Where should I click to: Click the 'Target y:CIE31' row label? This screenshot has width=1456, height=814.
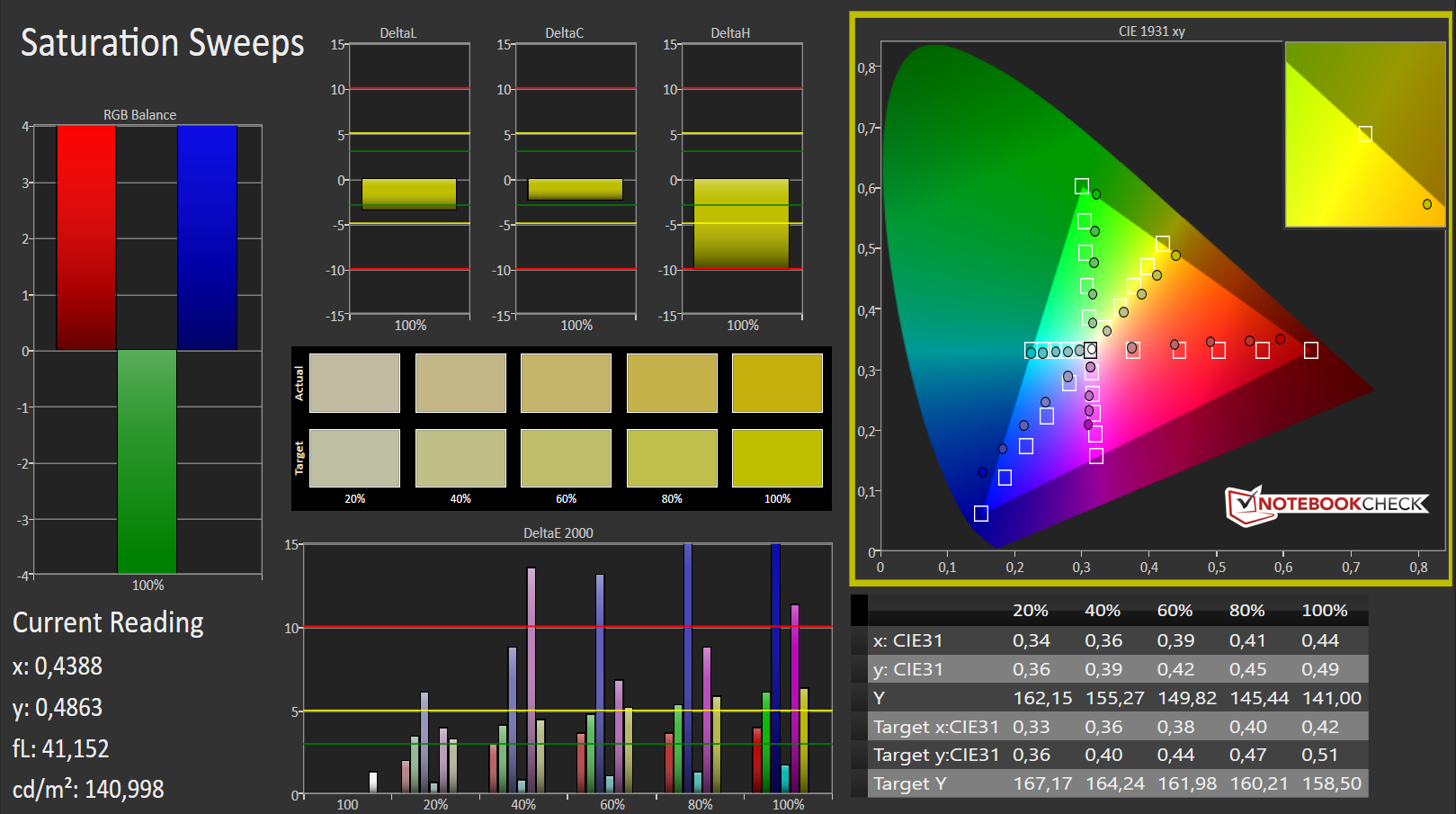tap(935, 755)
